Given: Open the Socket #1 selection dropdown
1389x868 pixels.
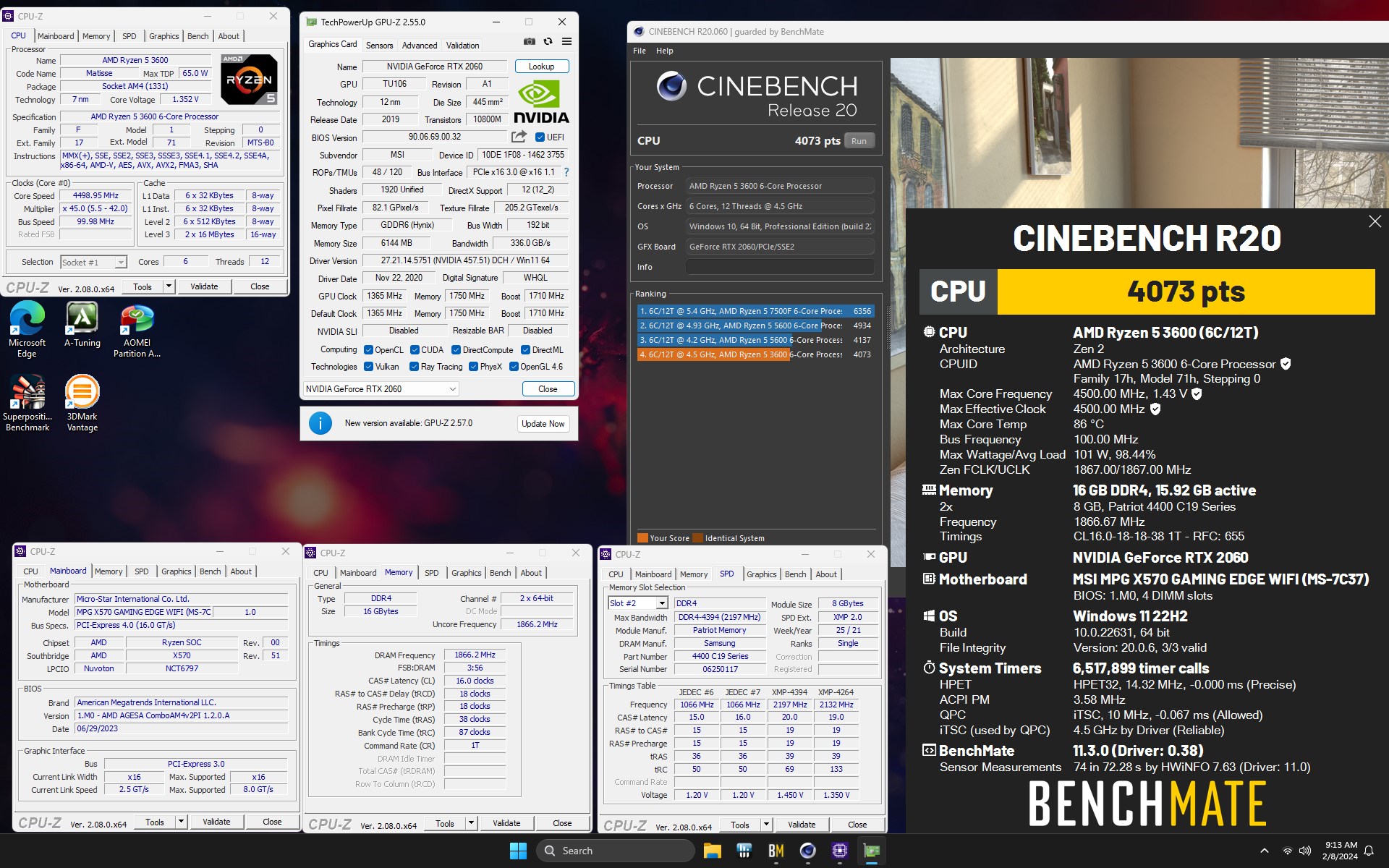Looking at the screenshot, I should coord(93,262).
